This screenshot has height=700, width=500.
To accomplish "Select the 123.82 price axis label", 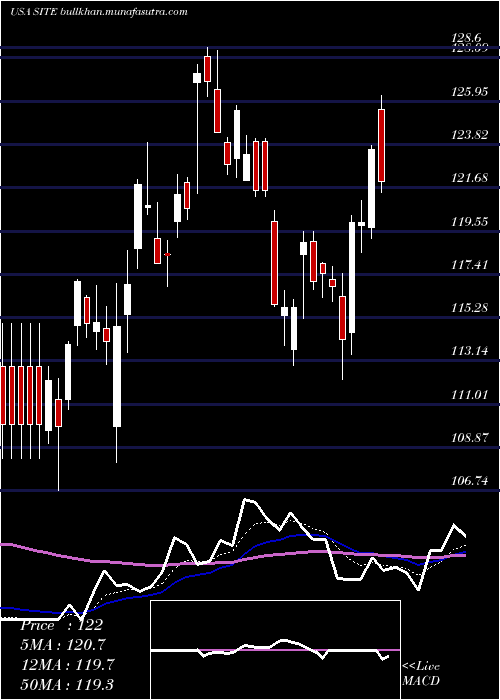I will click(x=470, y=135).
